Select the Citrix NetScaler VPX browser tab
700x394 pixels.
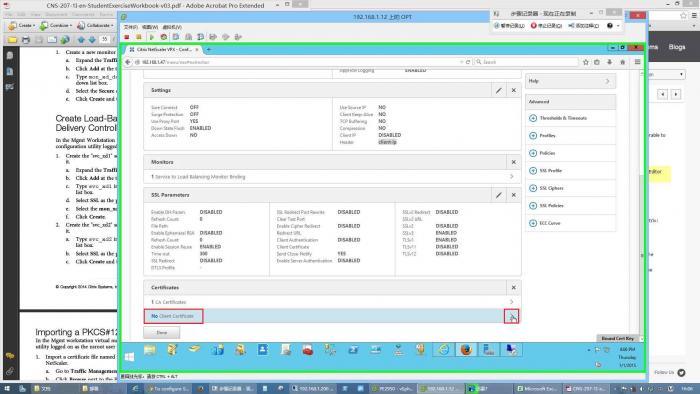click(x=163, y=50)
